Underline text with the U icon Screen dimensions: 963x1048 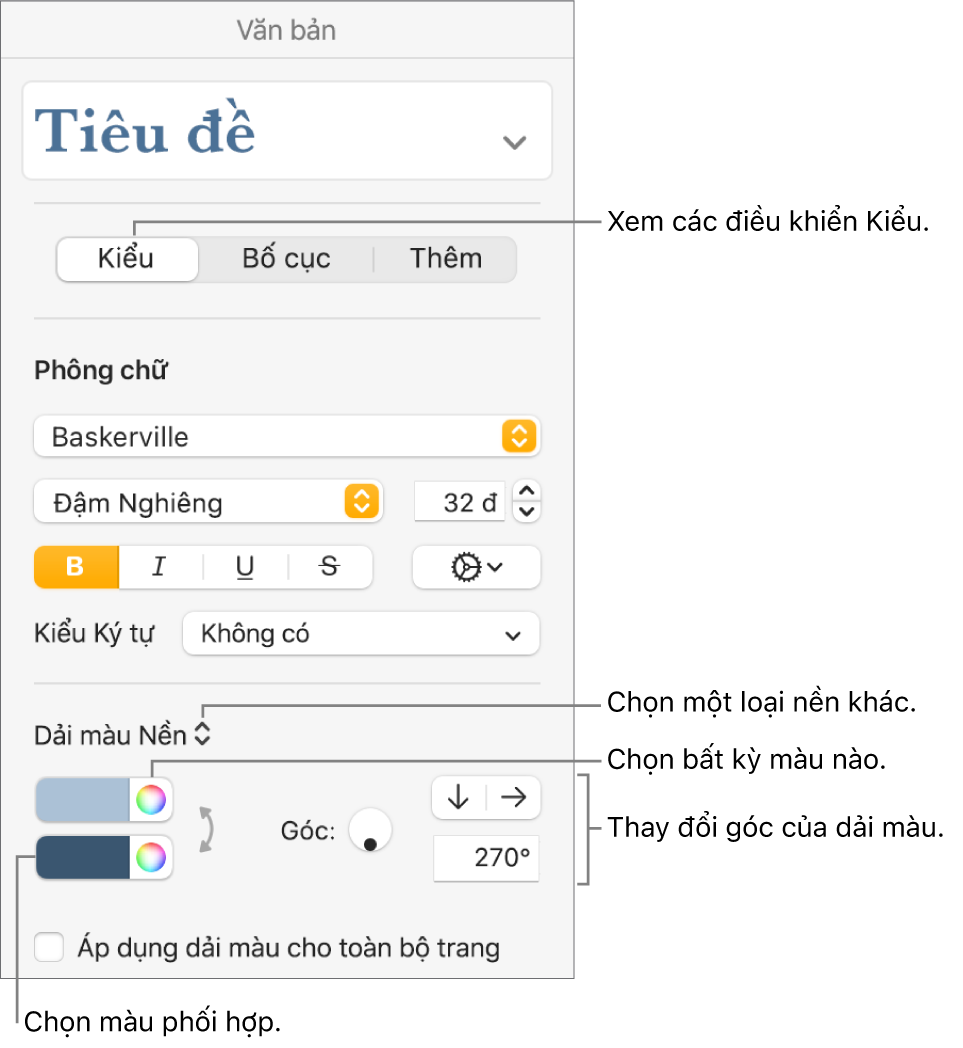[x=243, y=567]
